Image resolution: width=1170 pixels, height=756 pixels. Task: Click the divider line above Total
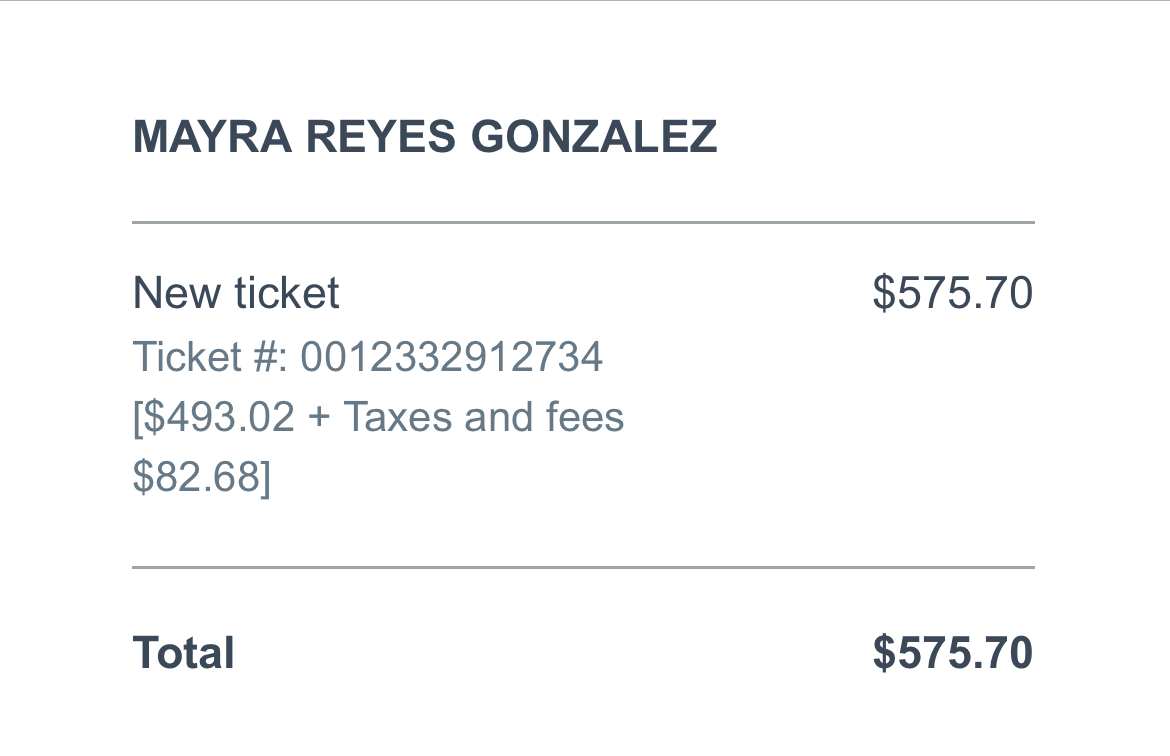pyautogui.click(x=584, y=568)
